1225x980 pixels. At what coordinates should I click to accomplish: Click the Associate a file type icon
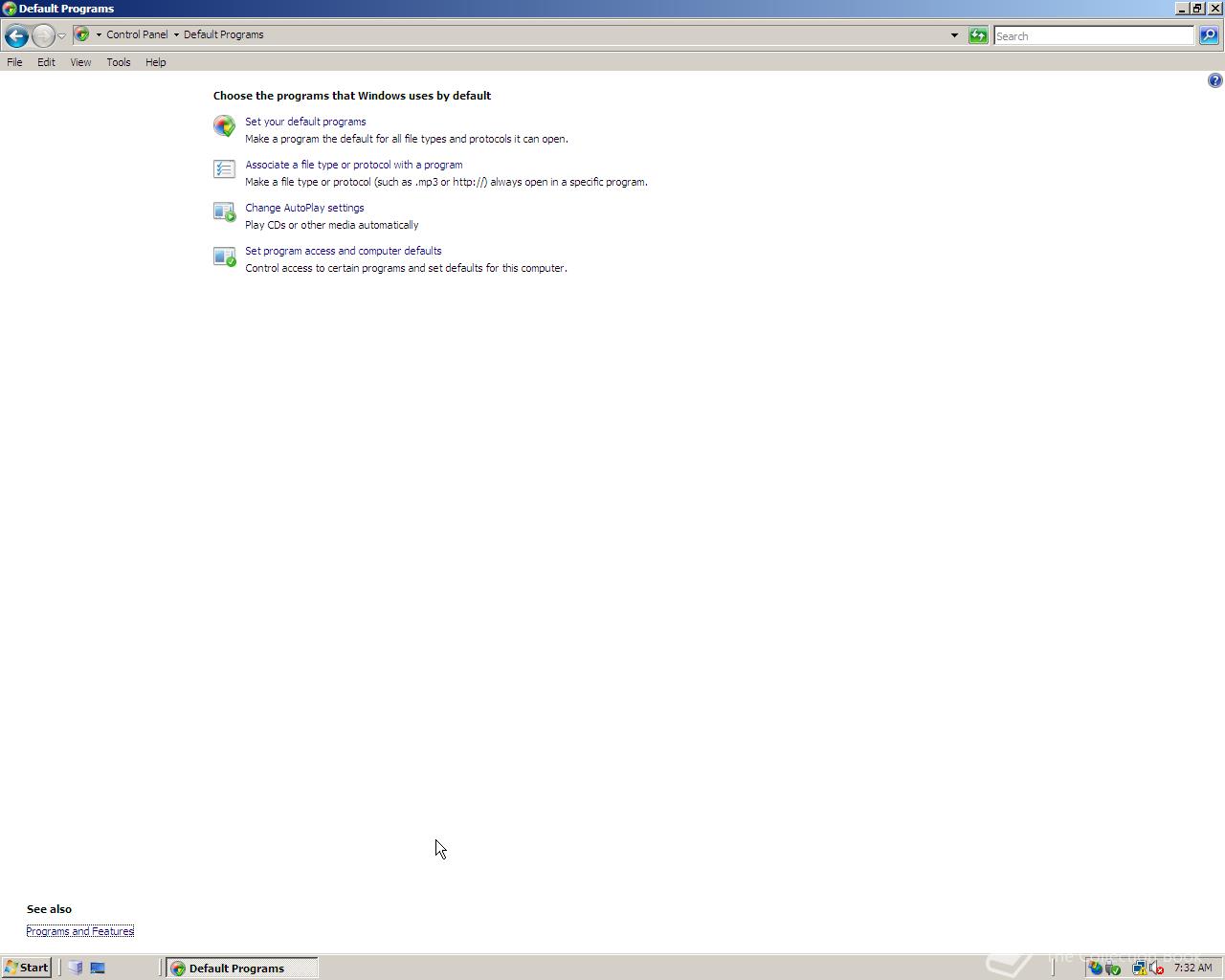pyautogui.click(x=224, y=169)
